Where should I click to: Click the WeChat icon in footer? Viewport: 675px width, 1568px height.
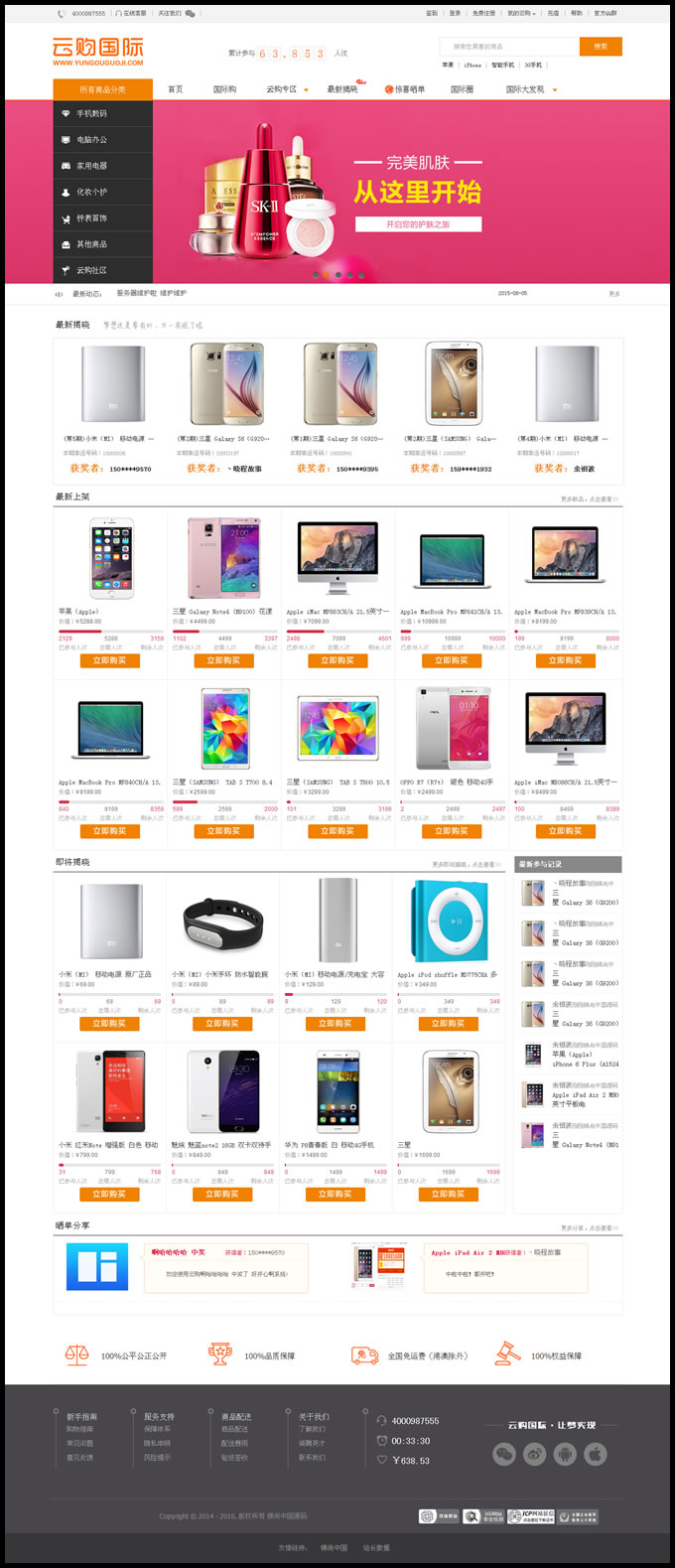click(505, 1454)
